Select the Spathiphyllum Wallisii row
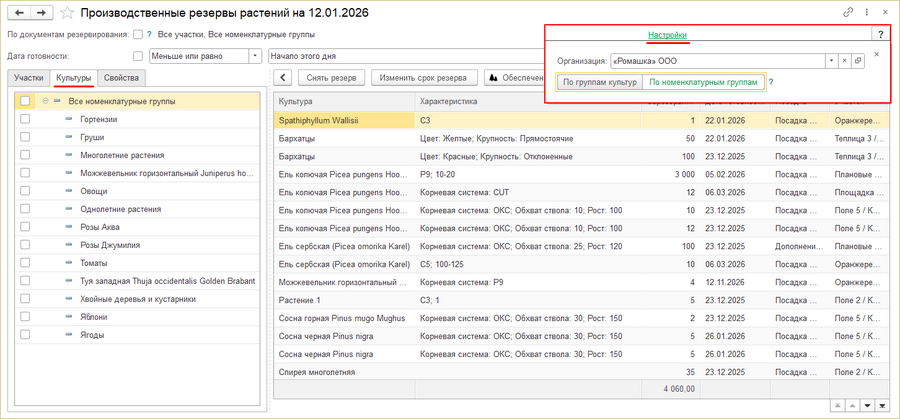The image size is (900, 419). pos(581,121)
